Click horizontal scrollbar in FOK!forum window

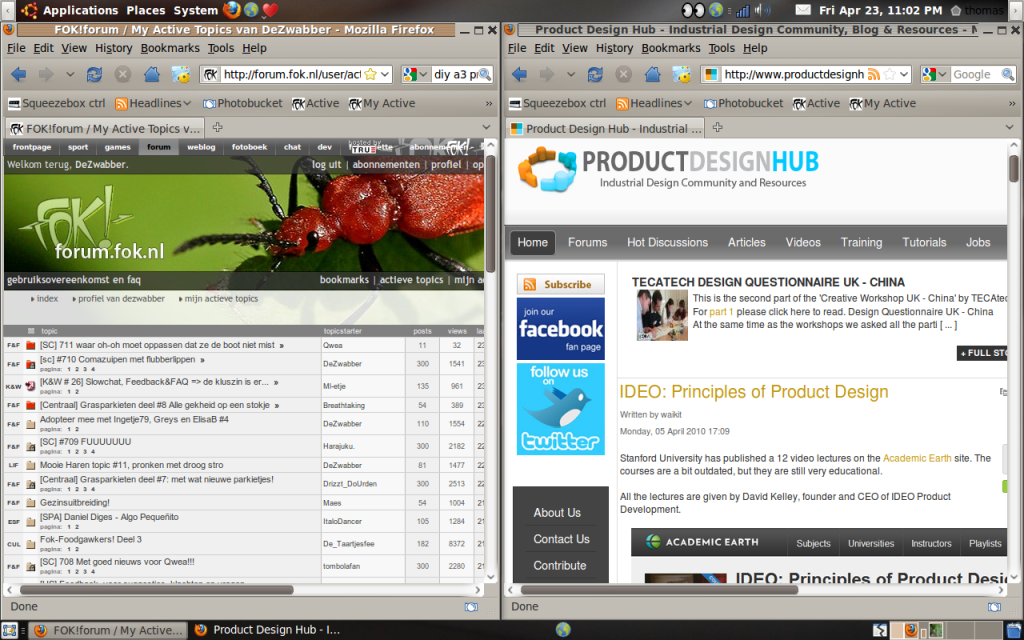(157, 590)
